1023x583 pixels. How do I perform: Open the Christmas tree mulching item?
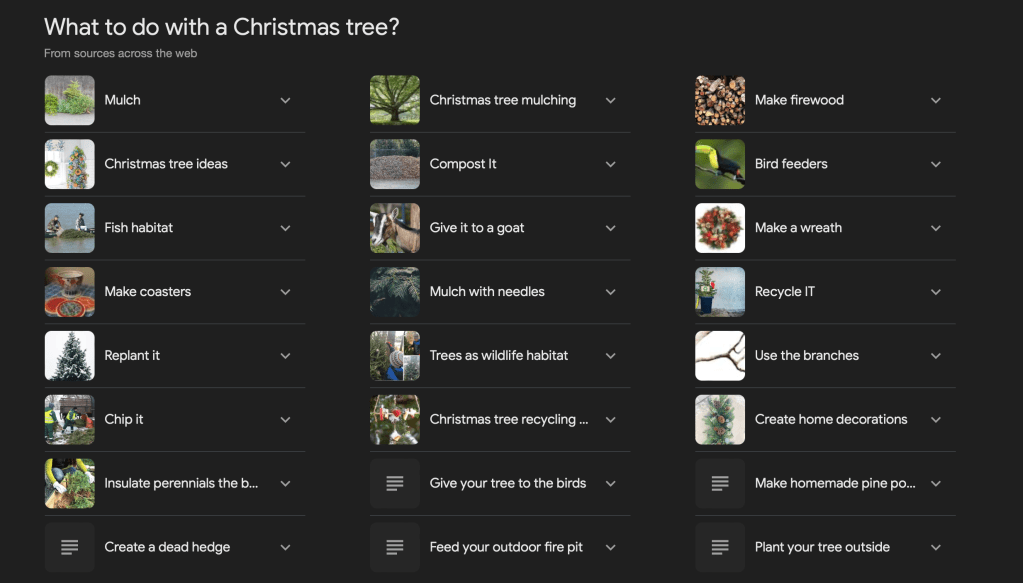[503, 100]
